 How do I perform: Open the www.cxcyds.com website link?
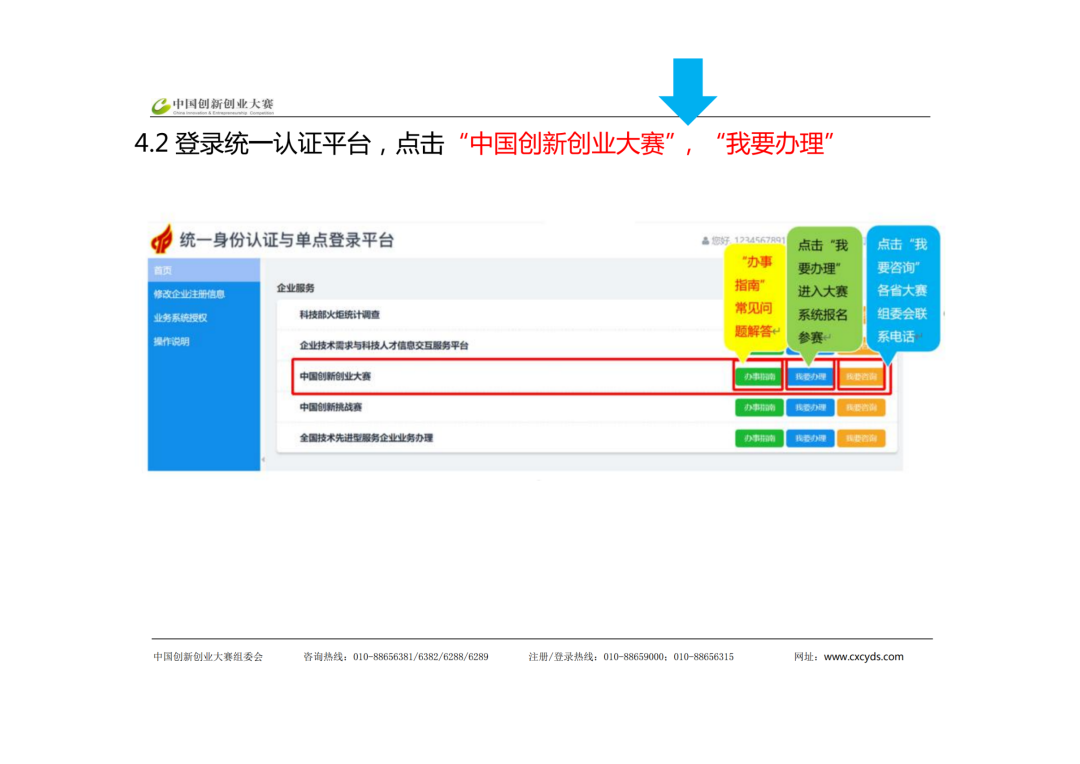(x=863, y=657)
